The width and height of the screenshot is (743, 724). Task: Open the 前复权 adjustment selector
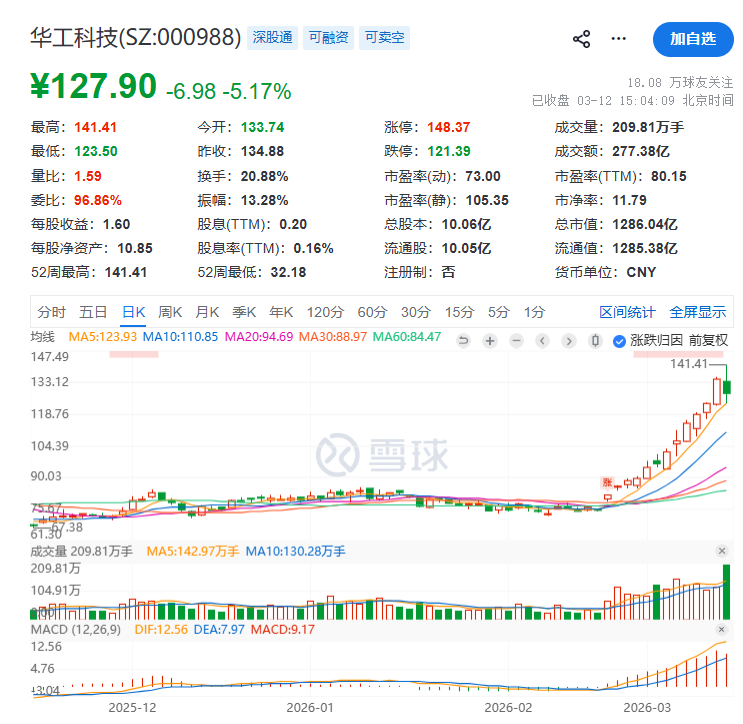[708, 340]
